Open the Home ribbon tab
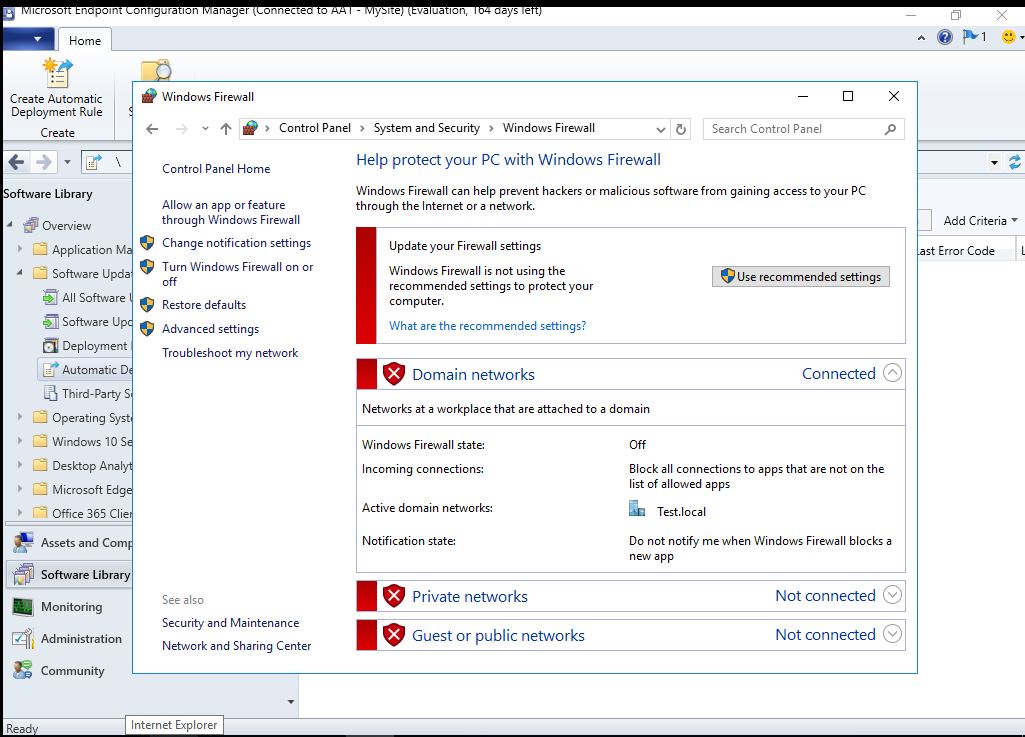 click(x=85, y=41)
